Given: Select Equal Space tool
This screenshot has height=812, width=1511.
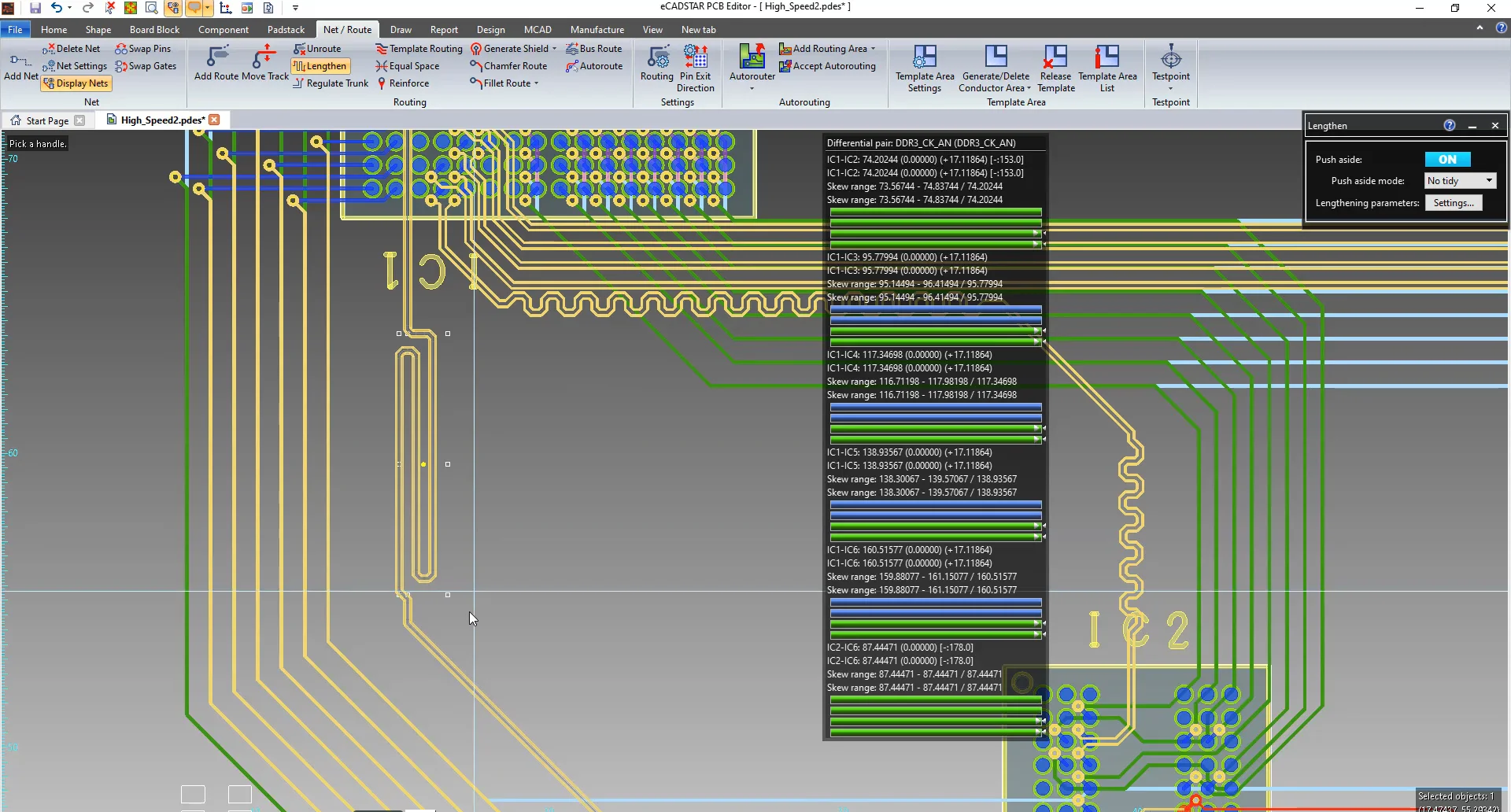Looking at the screenshot, I should pyautogui.click(x=408, y=66).
